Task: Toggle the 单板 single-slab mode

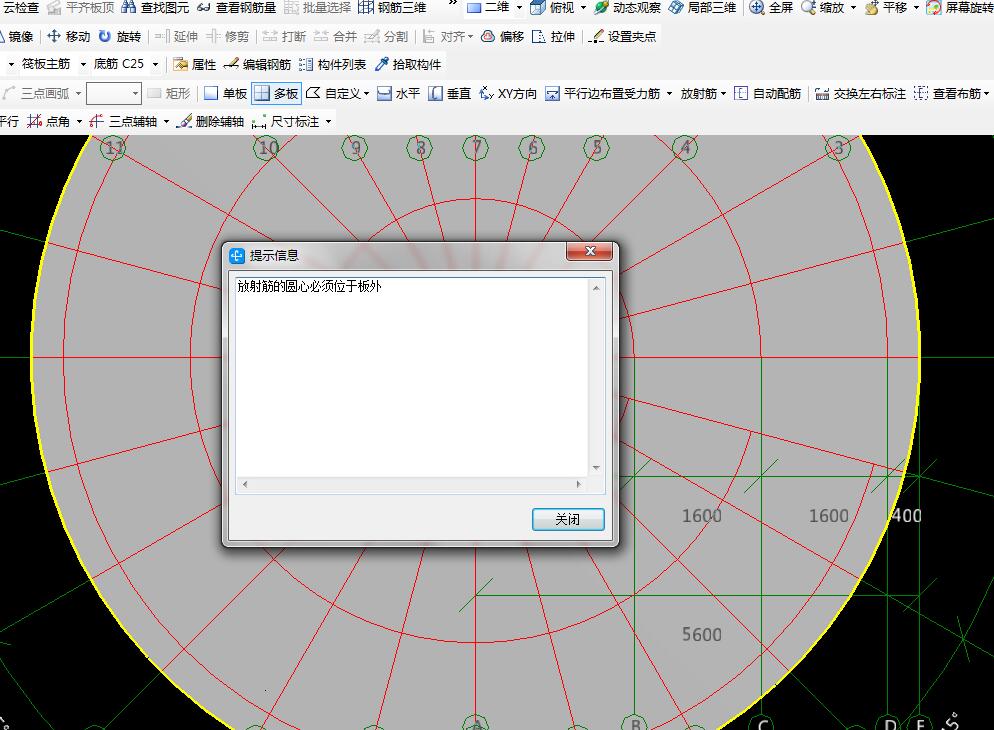Action: coord(226,93)
